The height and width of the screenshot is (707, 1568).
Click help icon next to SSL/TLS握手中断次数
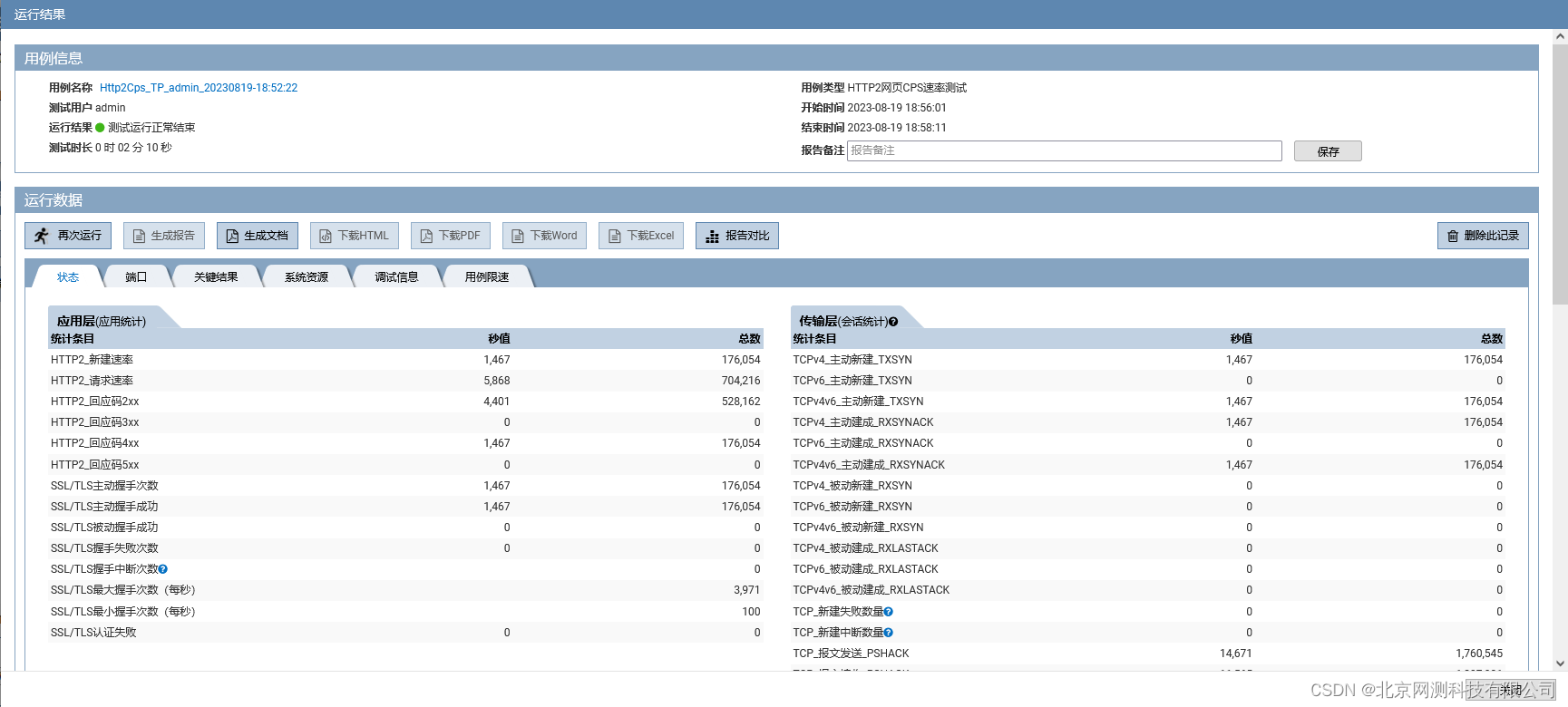coord(163,569)
